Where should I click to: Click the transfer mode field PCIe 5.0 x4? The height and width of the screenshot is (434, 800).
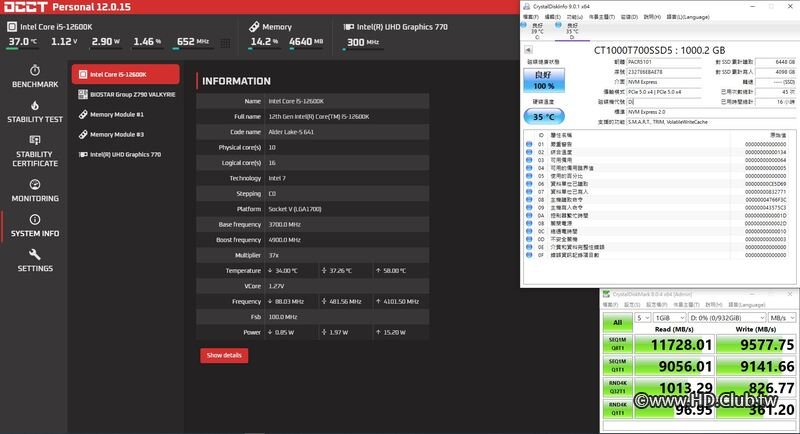pos(664,92)
